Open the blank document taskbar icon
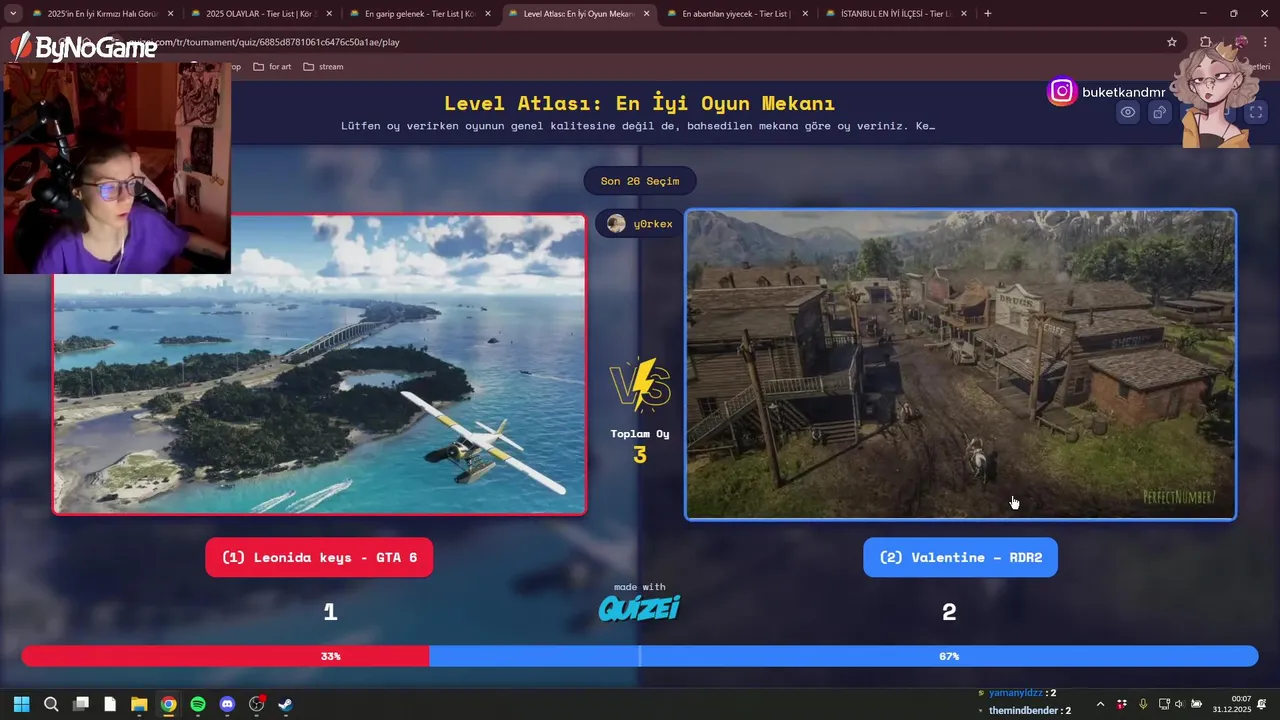Screen dimensions: 1280x720 tap(110, 704)
